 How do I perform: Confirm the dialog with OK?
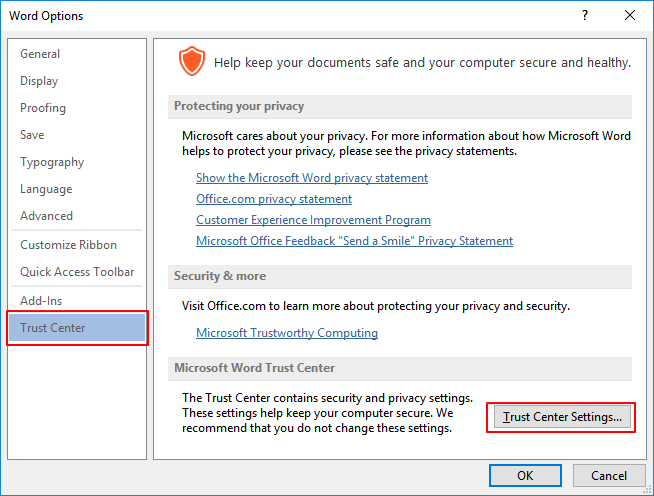point(525,475)
